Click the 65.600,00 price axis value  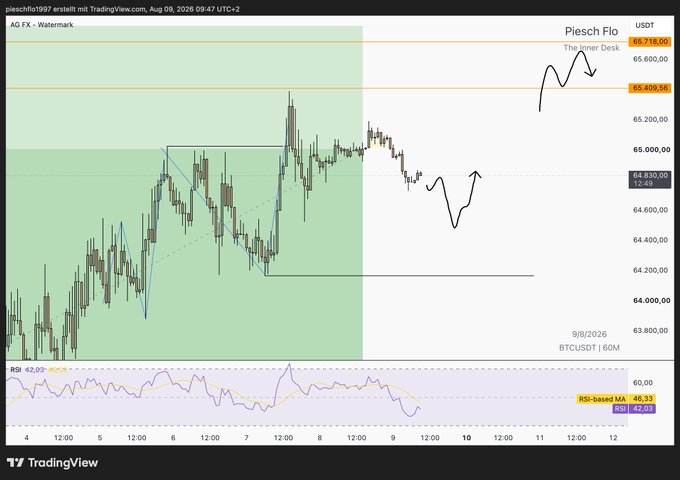650,59
